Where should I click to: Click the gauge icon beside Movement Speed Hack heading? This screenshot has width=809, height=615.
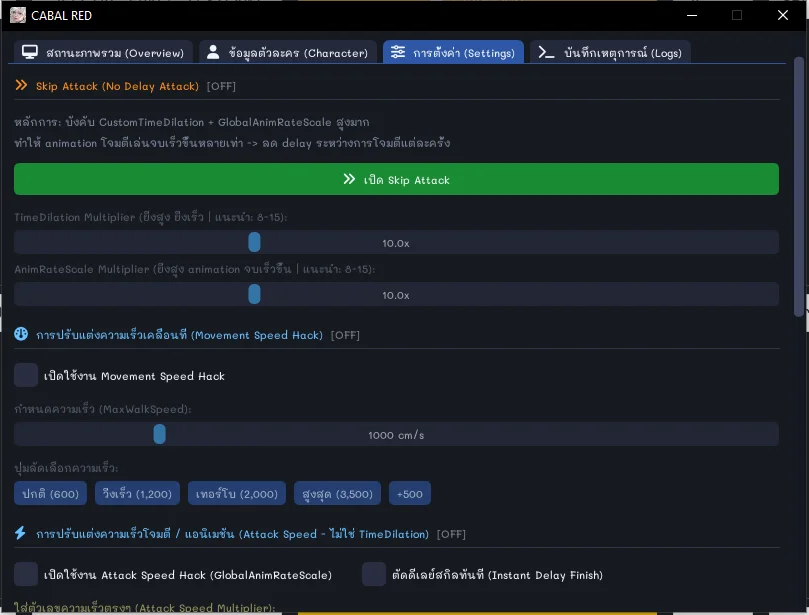tap(21, 334)
